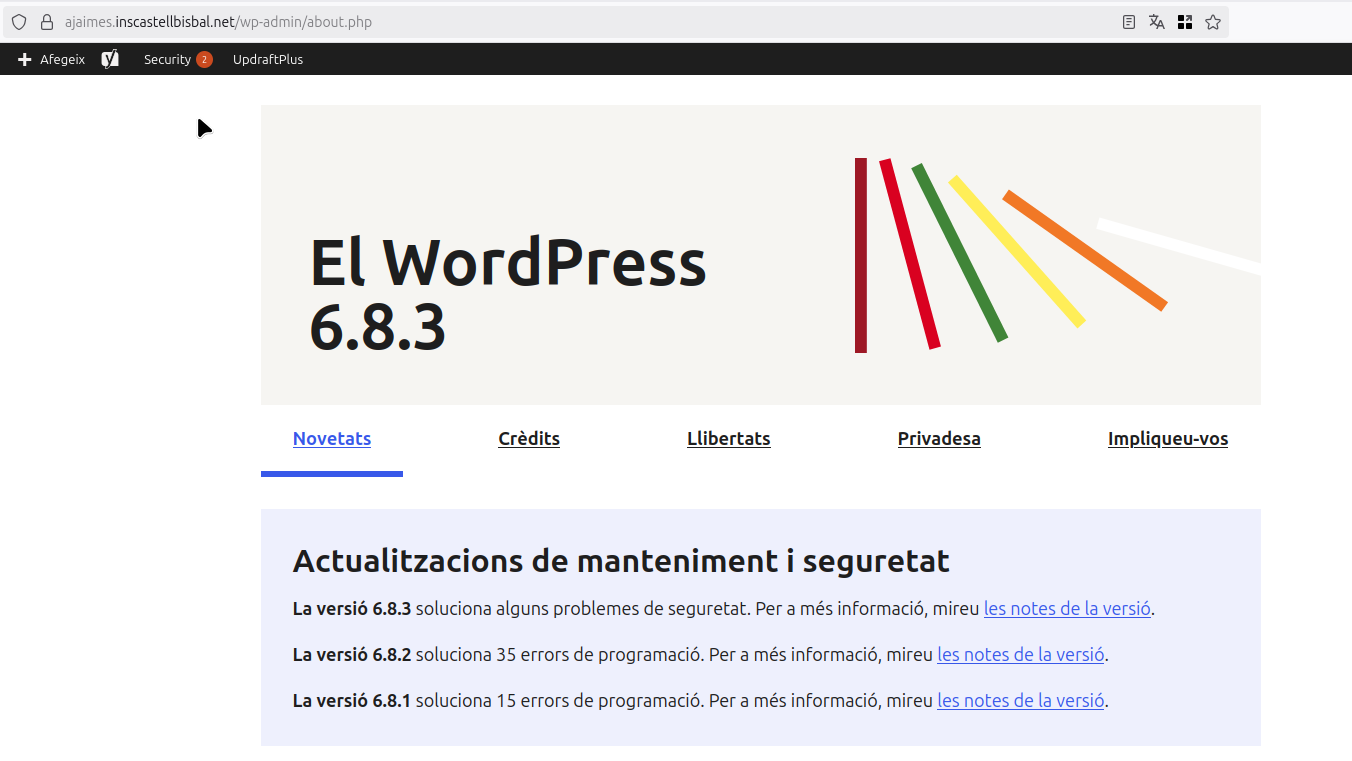1352x761 pixels.
Task: Open the Security admin bar menu
Action: (x=167, y=59)
